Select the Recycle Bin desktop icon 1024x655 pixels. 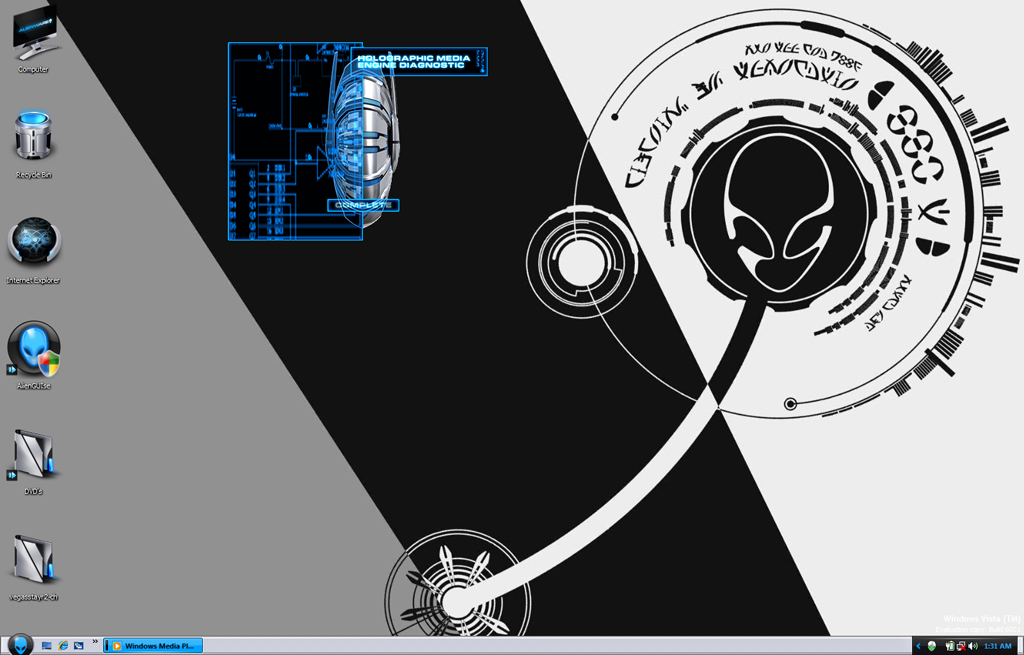(33, 144)
